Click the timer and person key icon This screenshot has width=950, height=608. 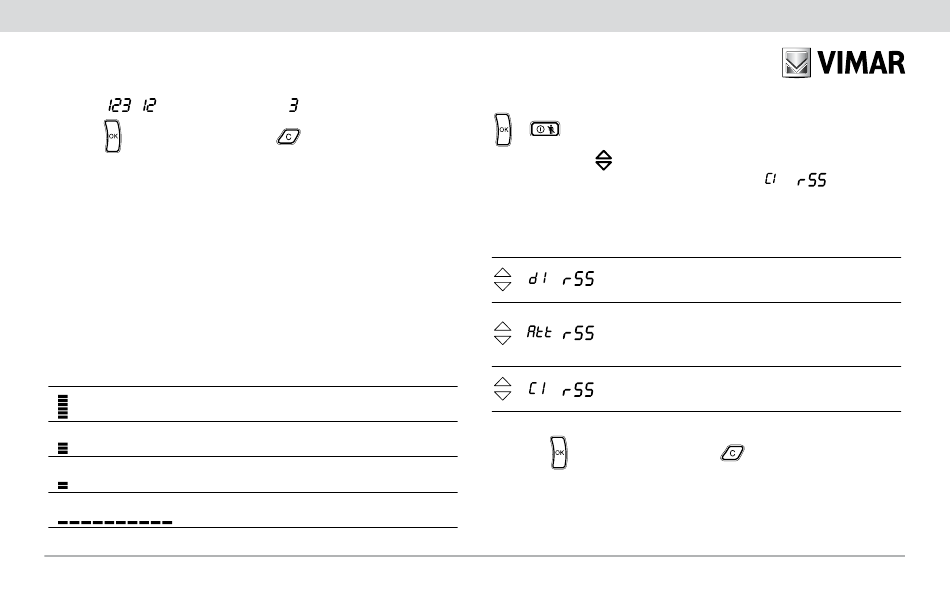coord(545,129)
